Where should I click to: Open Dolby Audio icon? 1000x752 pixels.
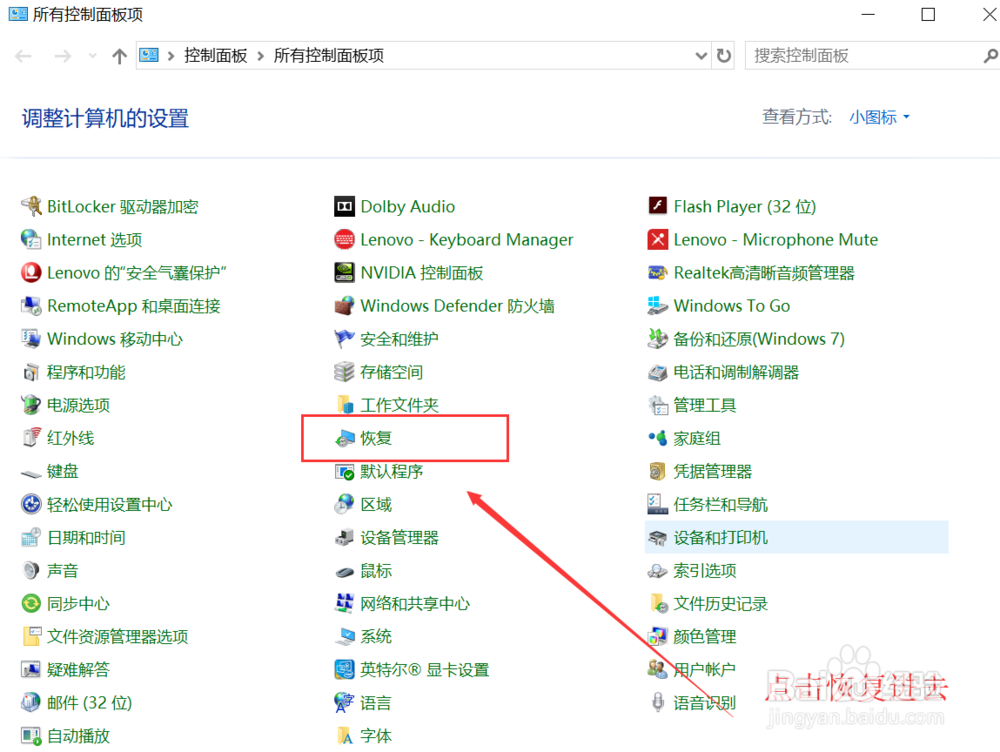pos(344,207)
